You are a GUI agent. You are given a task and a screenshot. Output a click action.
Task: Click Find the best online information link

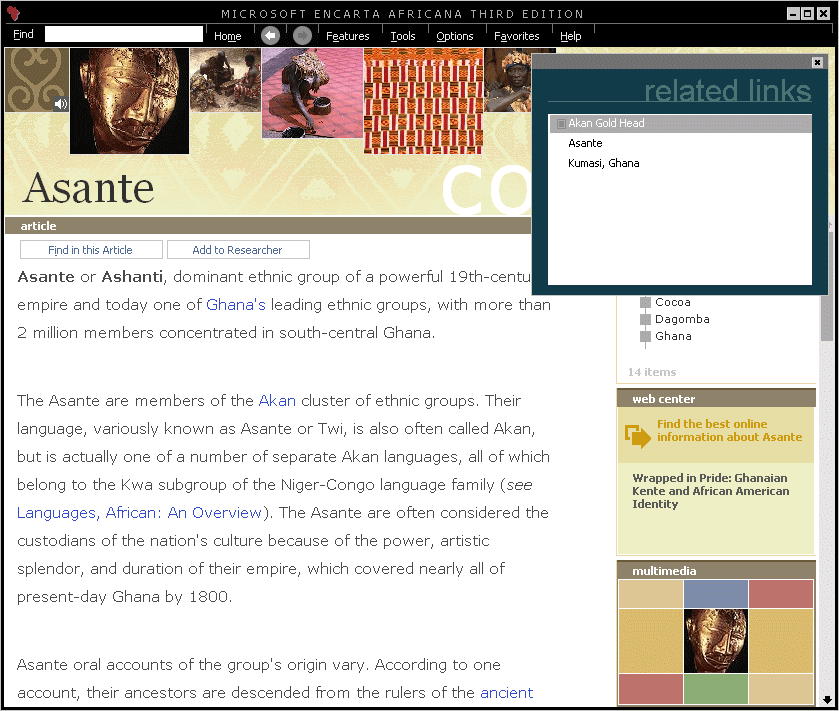point(729,431)
